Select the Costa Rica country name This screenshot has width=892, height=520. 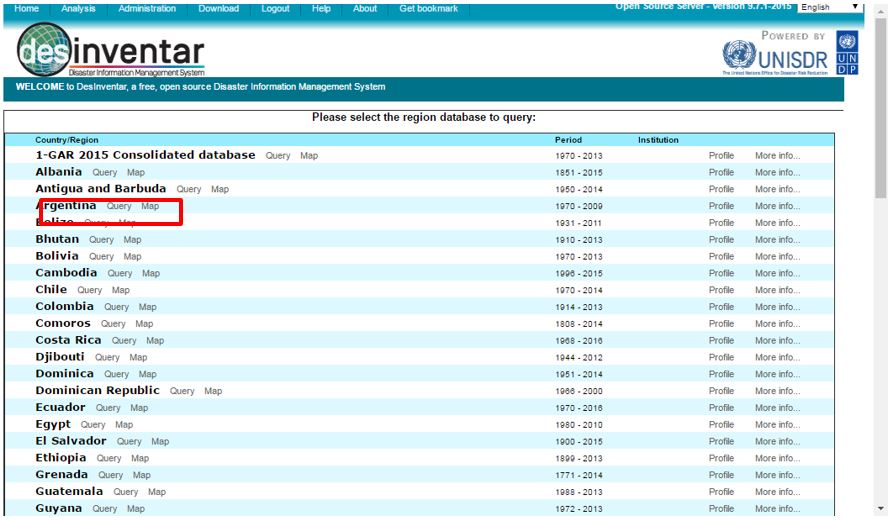tap(68, 340)
